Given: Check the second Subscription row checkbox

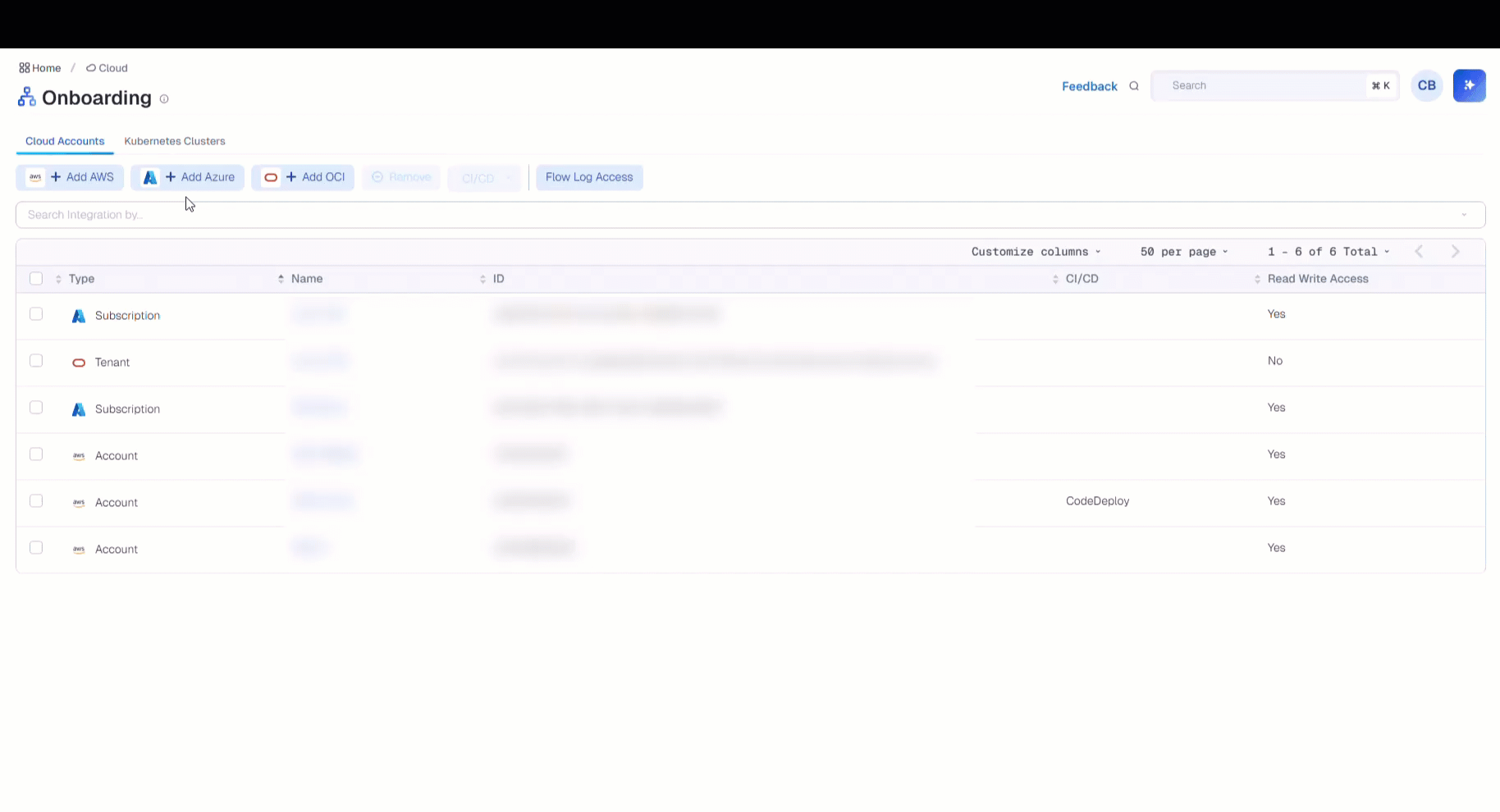Looking at the screenshot, I should [x=36, y=408].
